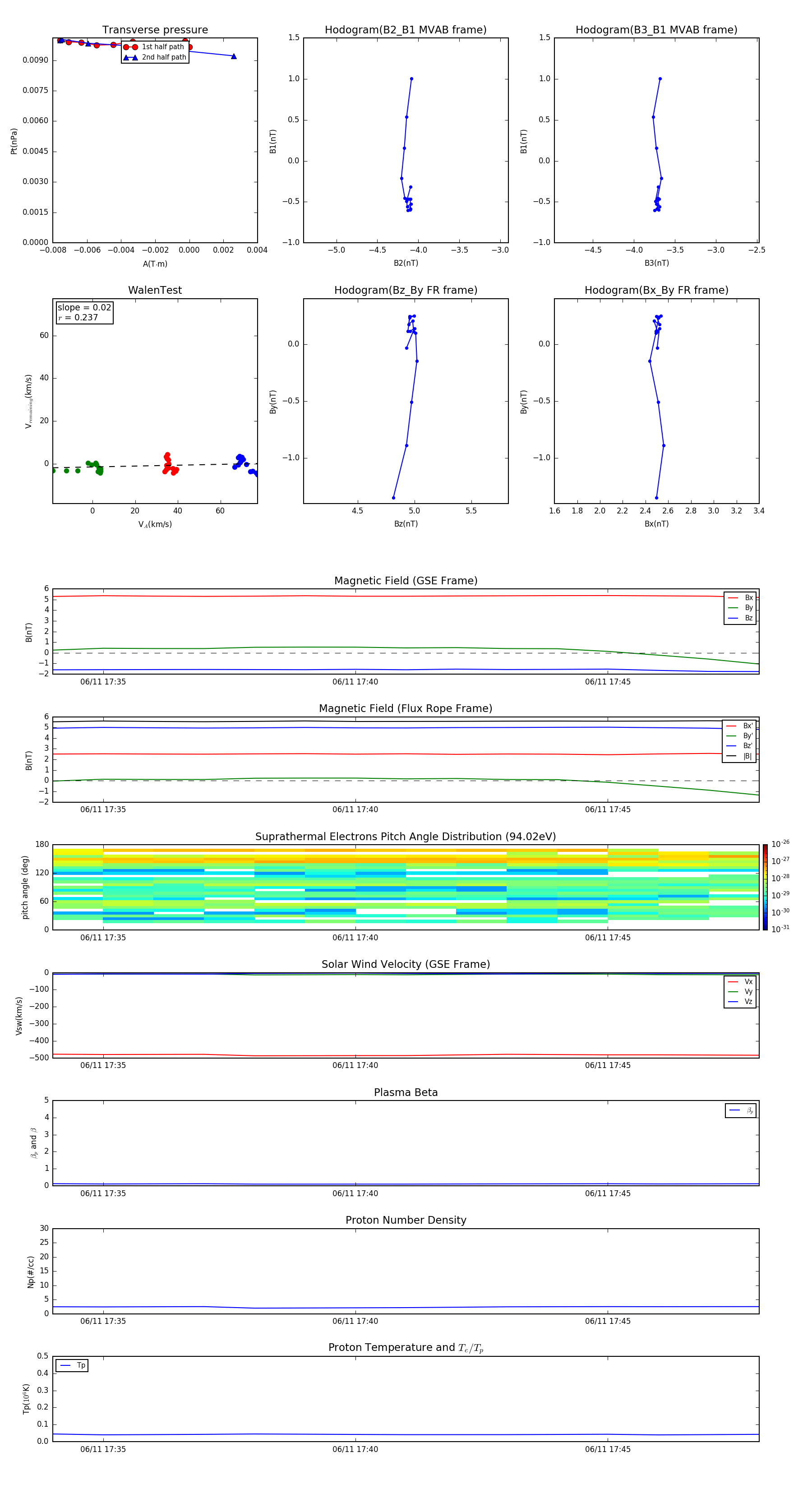Click the 'Pt(nPa)' axis label
The width and height of the screenshot is (812, 1489).
click(x=14, y=141)
